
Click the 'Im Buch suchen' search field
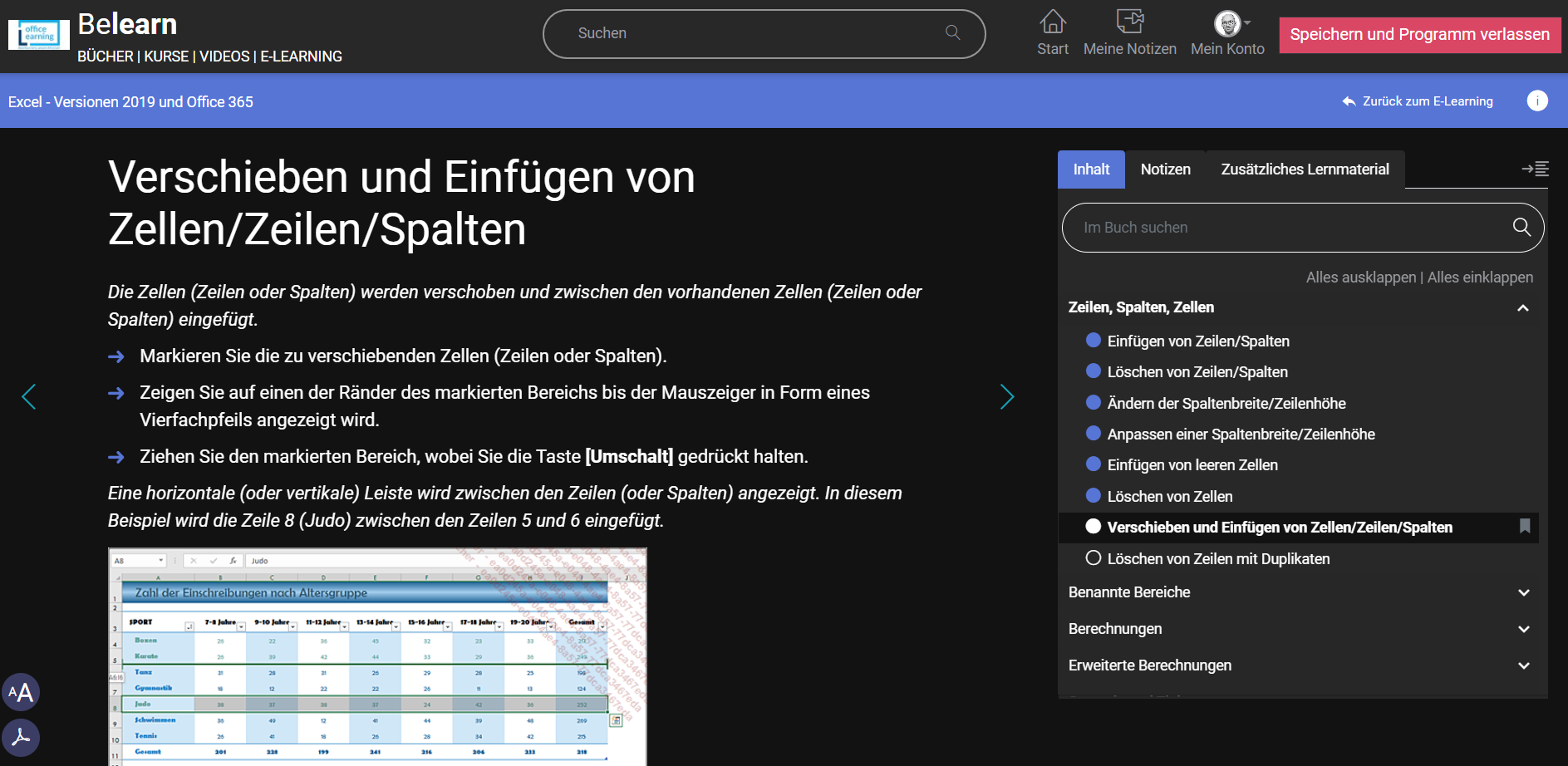coord(1288,228)
